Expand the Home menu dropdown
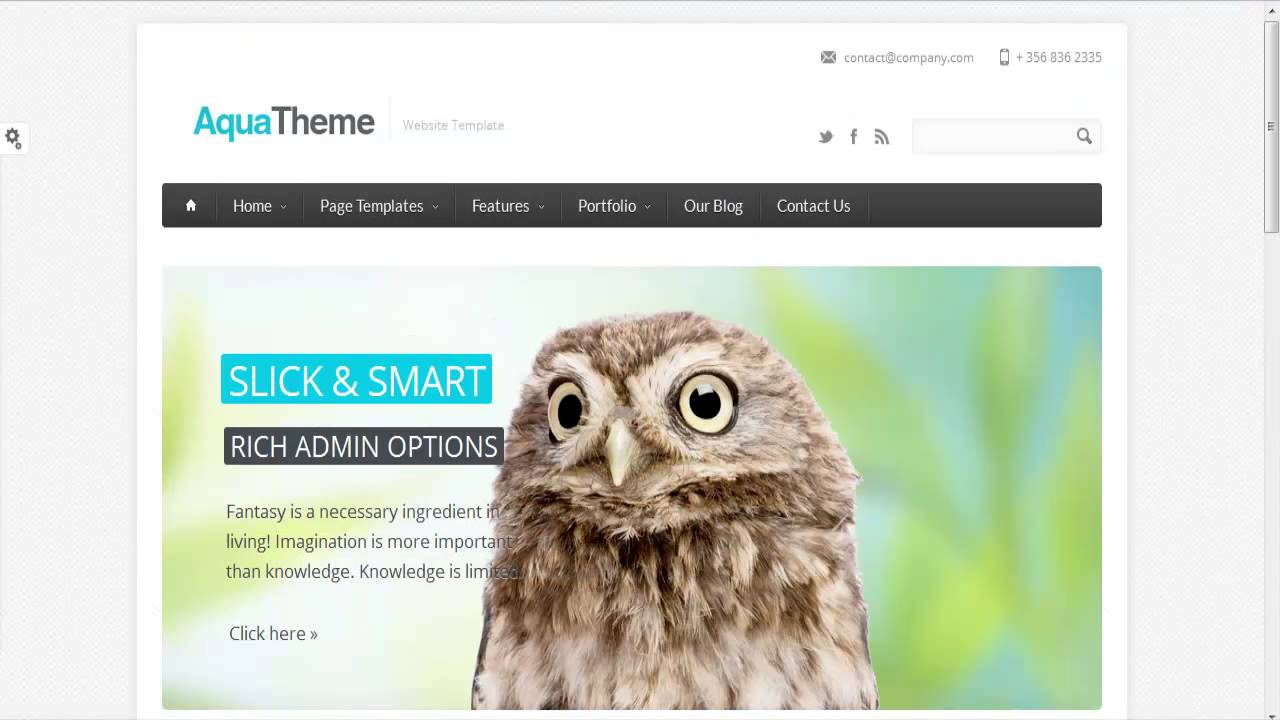This screenshot has width=1280, height=720. click(x=259, y=206)
